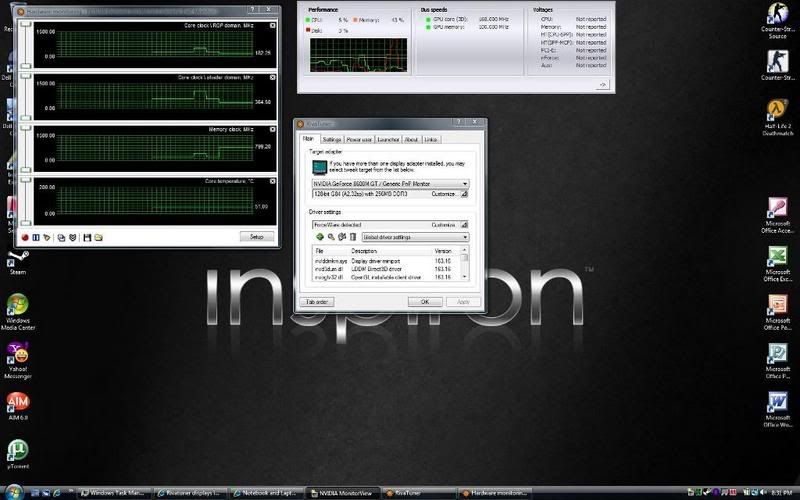Open Half-Life 2 Deathmatch desktop icon

point(778,117)
